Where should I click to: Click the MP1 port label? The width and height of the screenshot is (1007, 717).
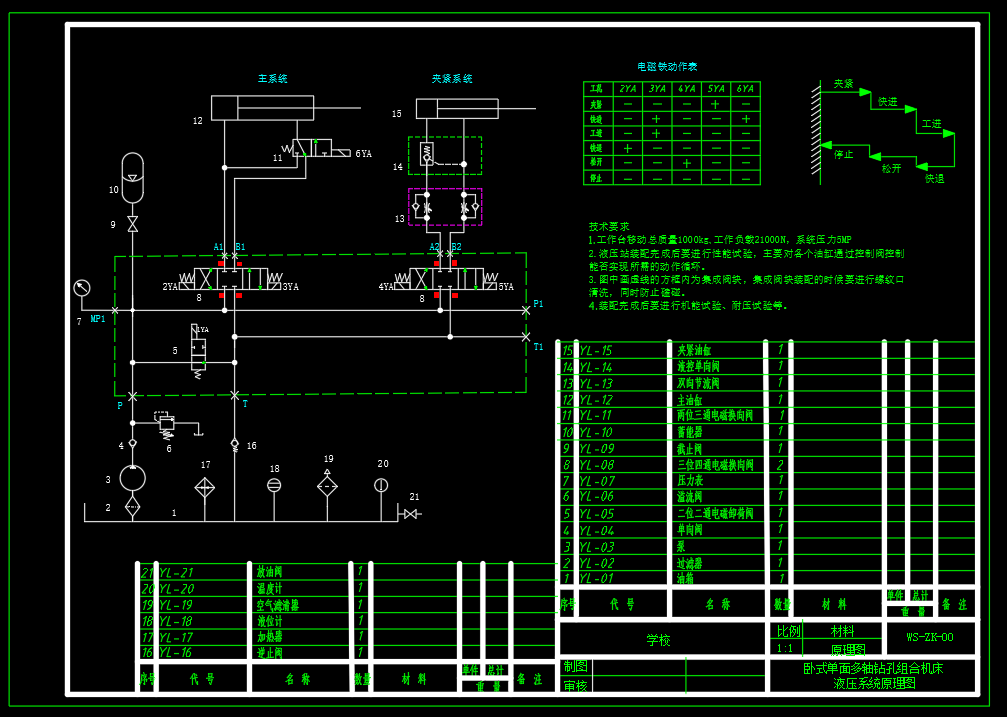pos(98,319)
